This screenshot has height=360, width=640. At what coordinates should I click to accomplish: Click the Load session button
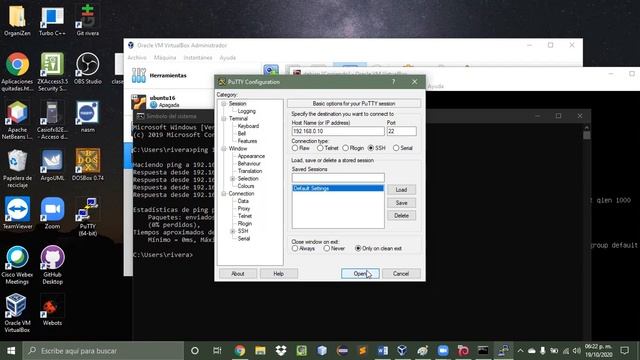[x=401, y=189]
